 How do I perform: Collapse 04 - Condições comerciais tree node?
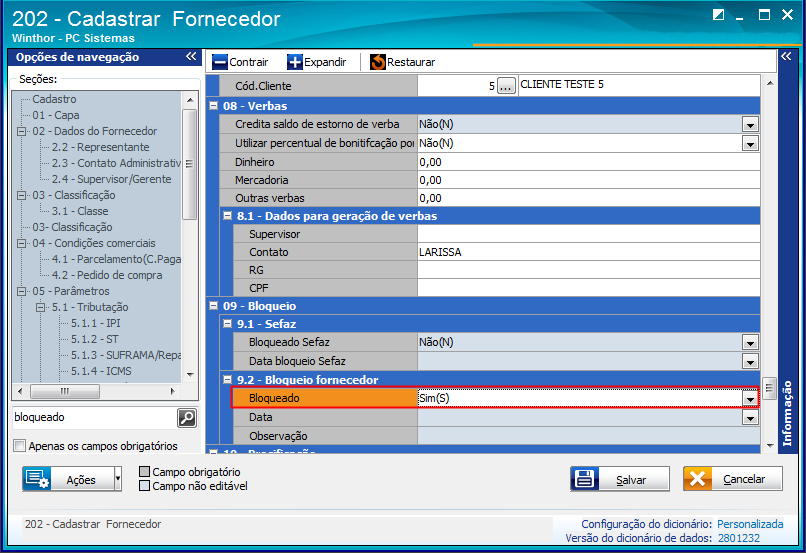(22, 243)
